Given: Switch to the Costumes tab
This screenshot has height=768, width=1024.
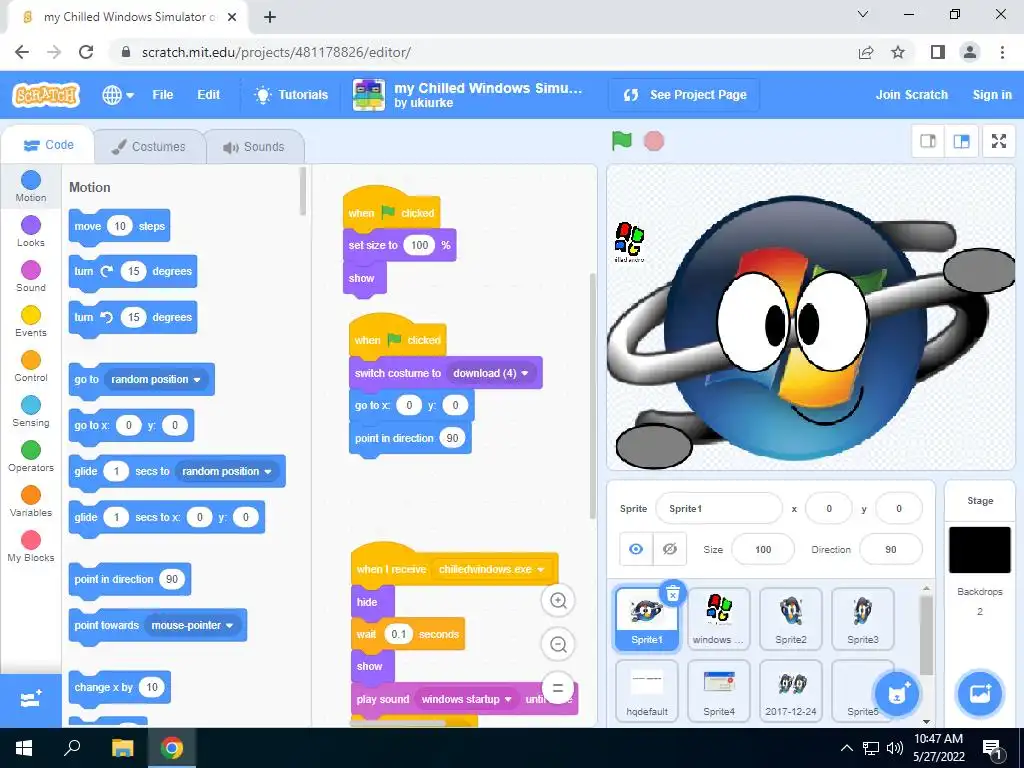Looking at the screenshot, I should [149, 146].
